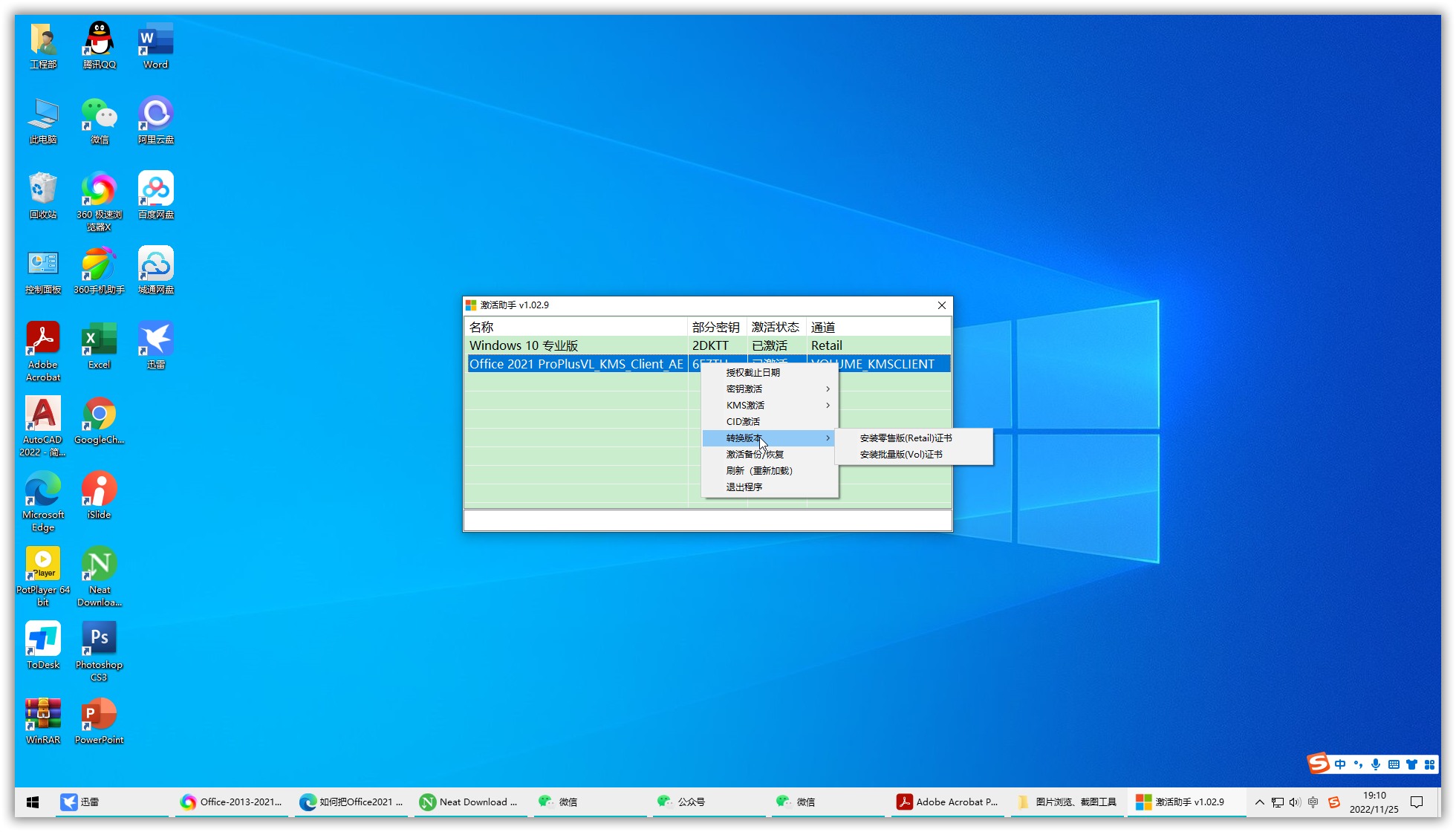The height and width of the screenshot is (832, 1456).
Task: Click the 激活状态 column header
Action: click(x=776, y=327)
